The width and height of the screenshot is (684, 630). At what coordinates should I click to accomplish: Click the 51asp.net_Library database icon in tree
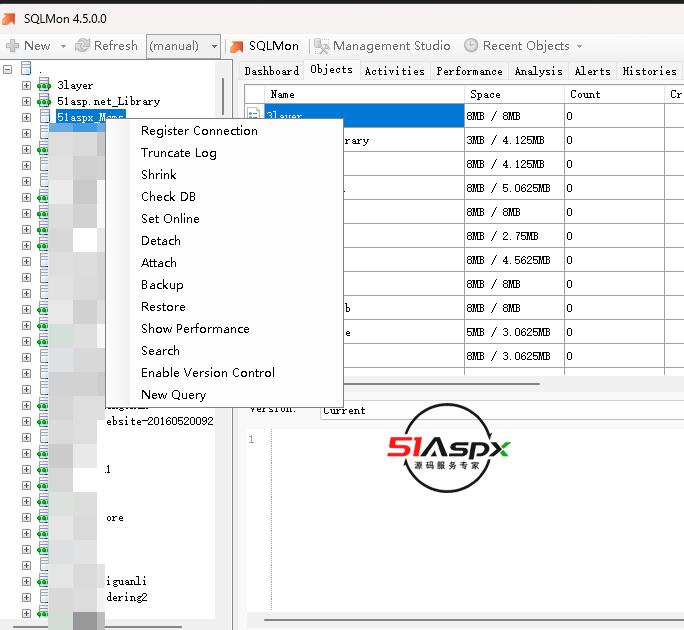tap(44, 102)
